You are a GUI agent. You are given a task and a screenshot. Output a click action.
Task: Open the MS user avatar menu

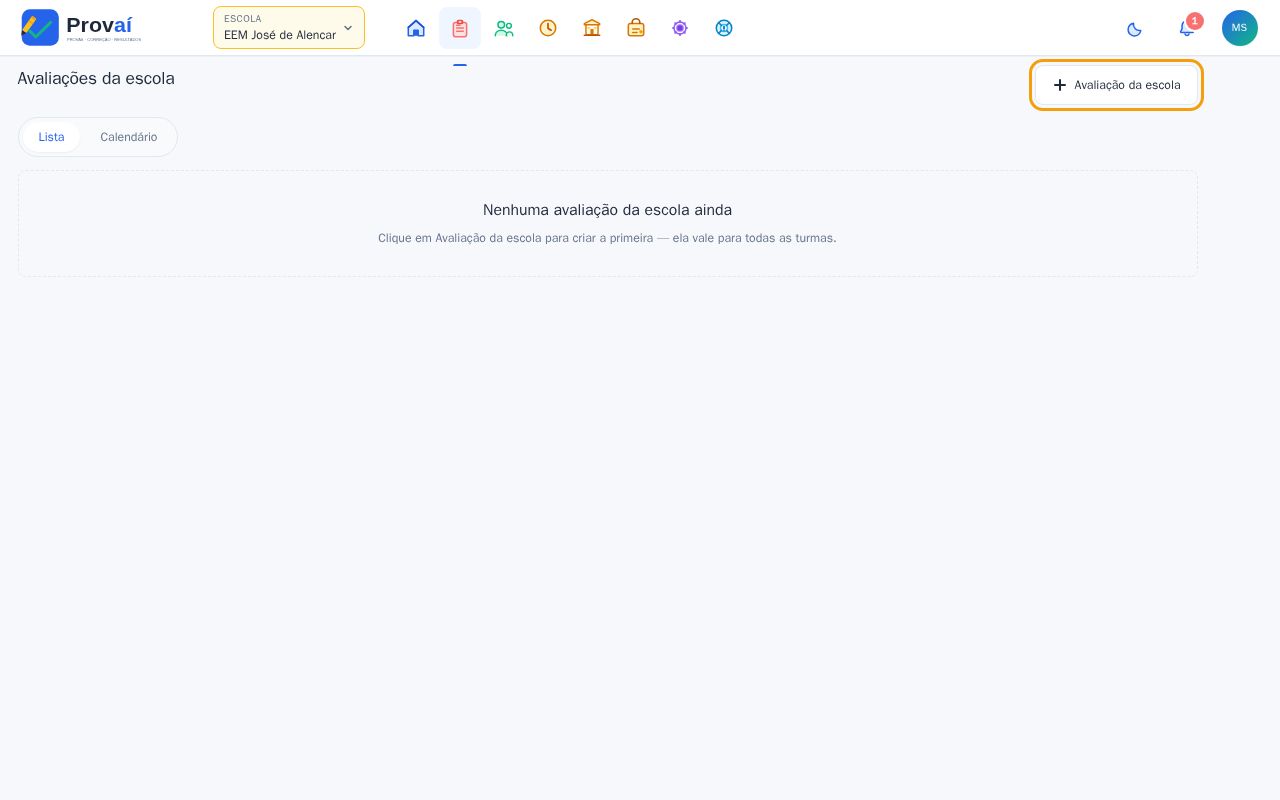1240,28
